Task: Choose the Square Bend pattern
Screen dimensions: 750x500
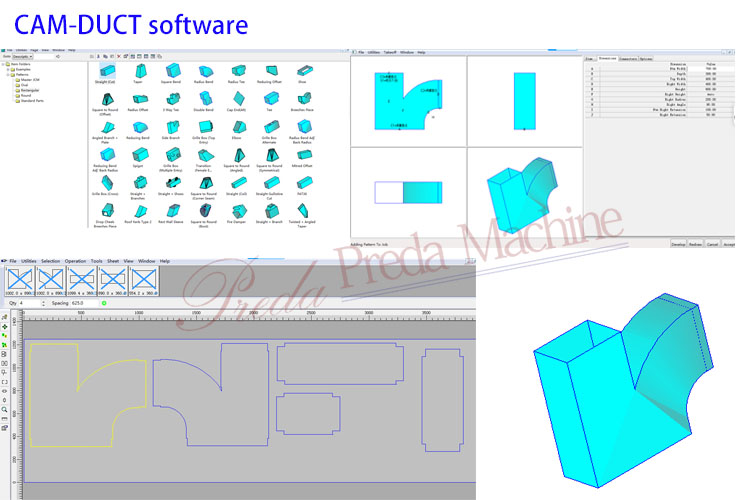Action: tap(172, 71)
